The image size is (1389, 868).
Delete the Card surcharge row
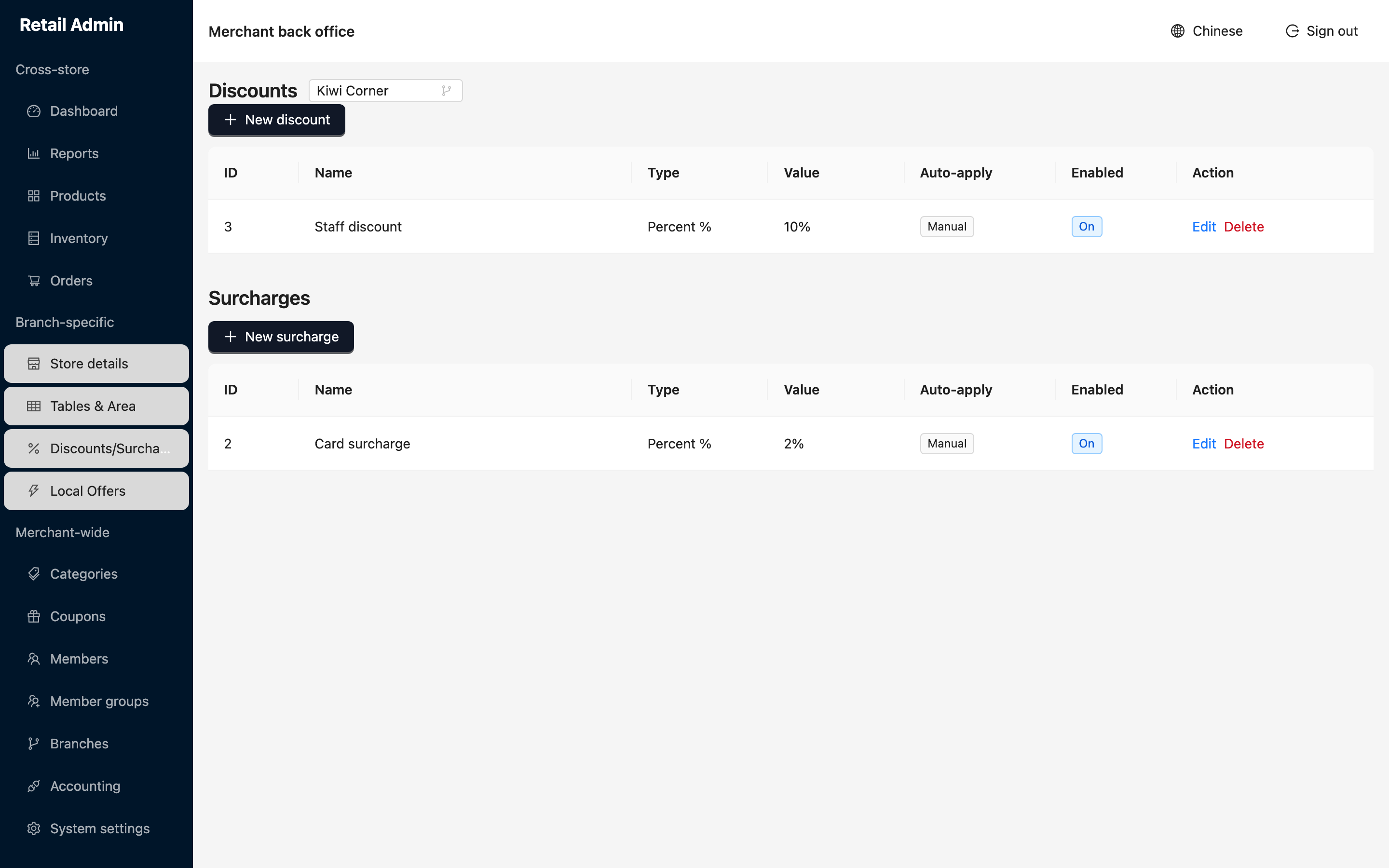(1244, 444)
